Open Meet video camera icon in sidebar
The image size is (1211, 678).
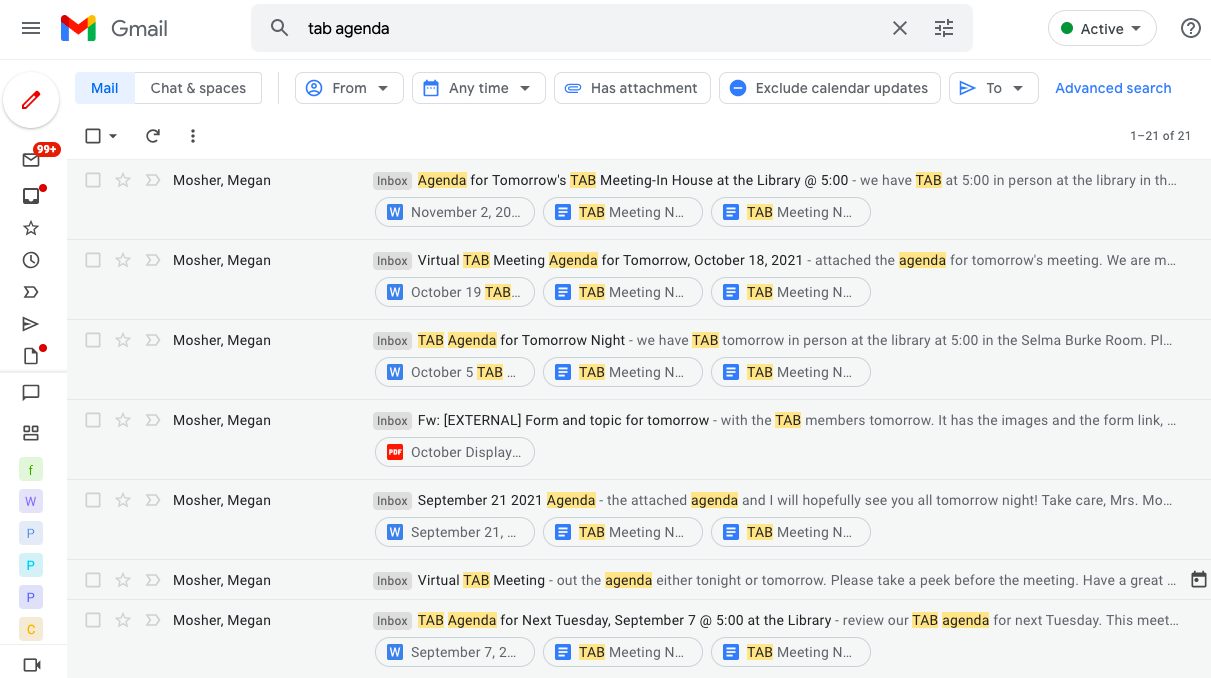point(31,665)
